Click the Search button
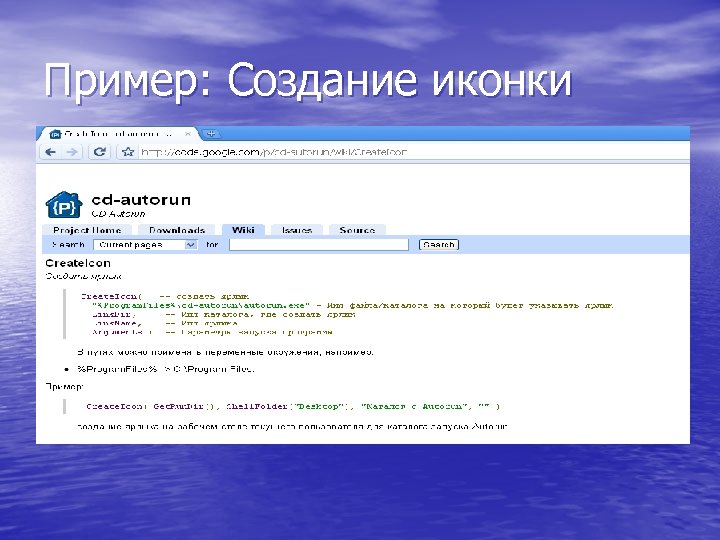 pos(439,245)
